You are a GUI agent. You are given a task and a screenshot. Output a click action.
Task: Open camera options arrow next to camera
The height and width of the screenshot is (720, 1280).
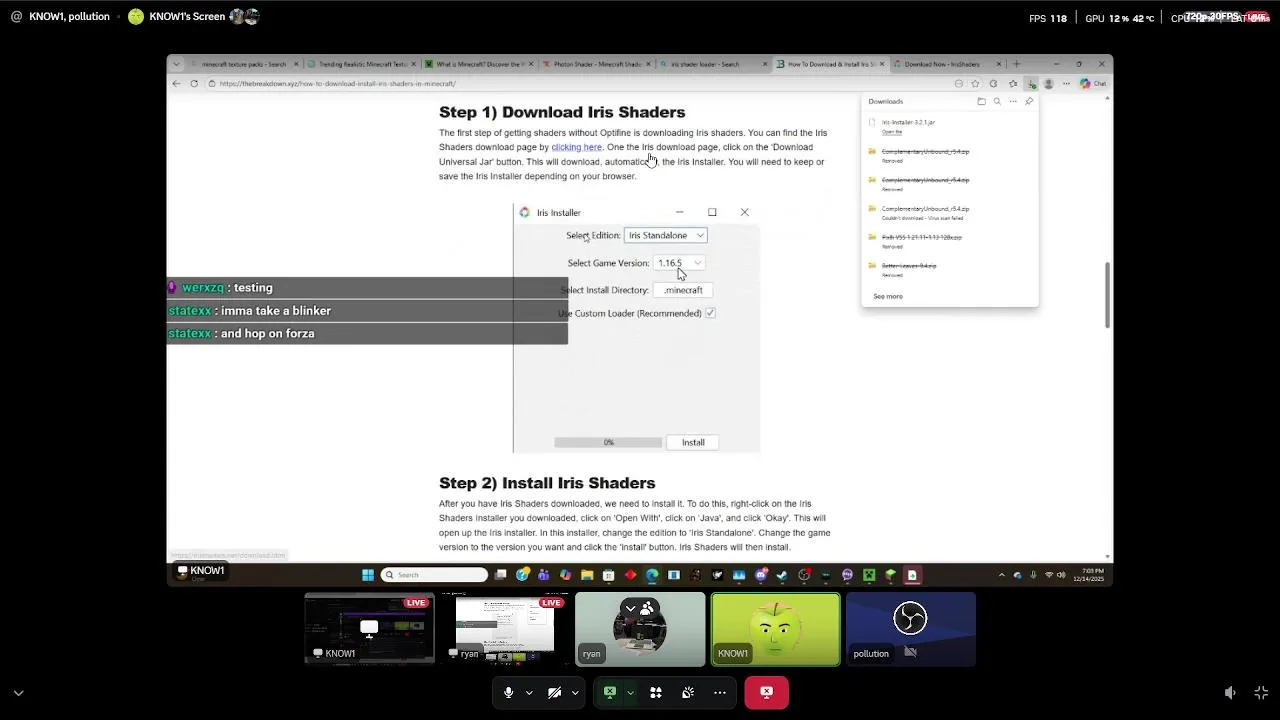[575, 693]
